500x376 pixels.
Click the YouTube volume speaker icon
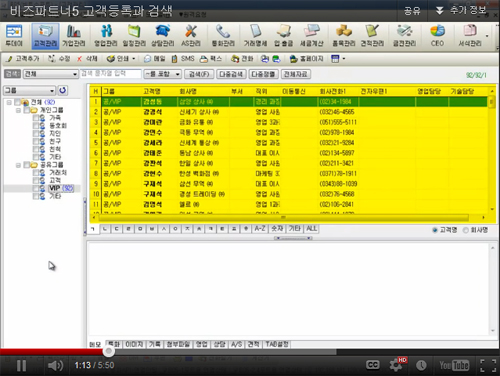[55, 366]
